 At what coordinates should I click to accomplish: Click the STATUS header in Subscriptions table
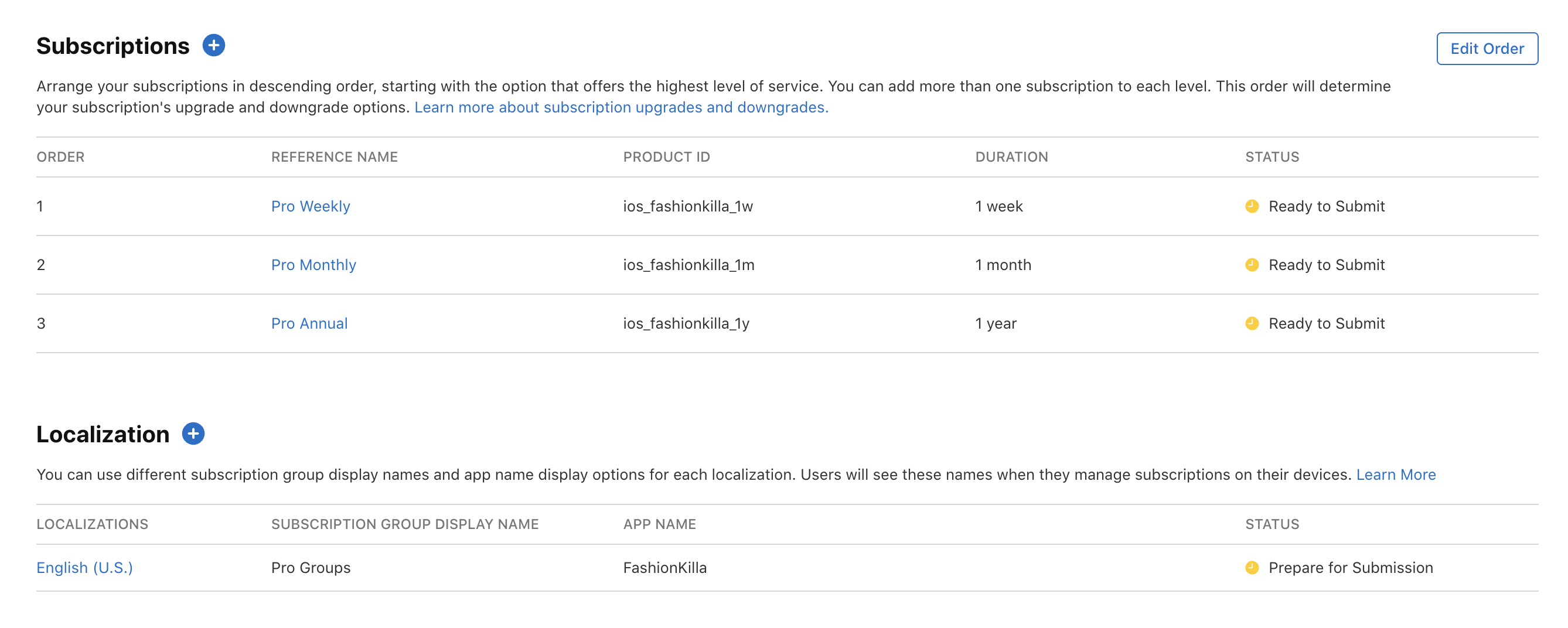tap(1271, 156)
